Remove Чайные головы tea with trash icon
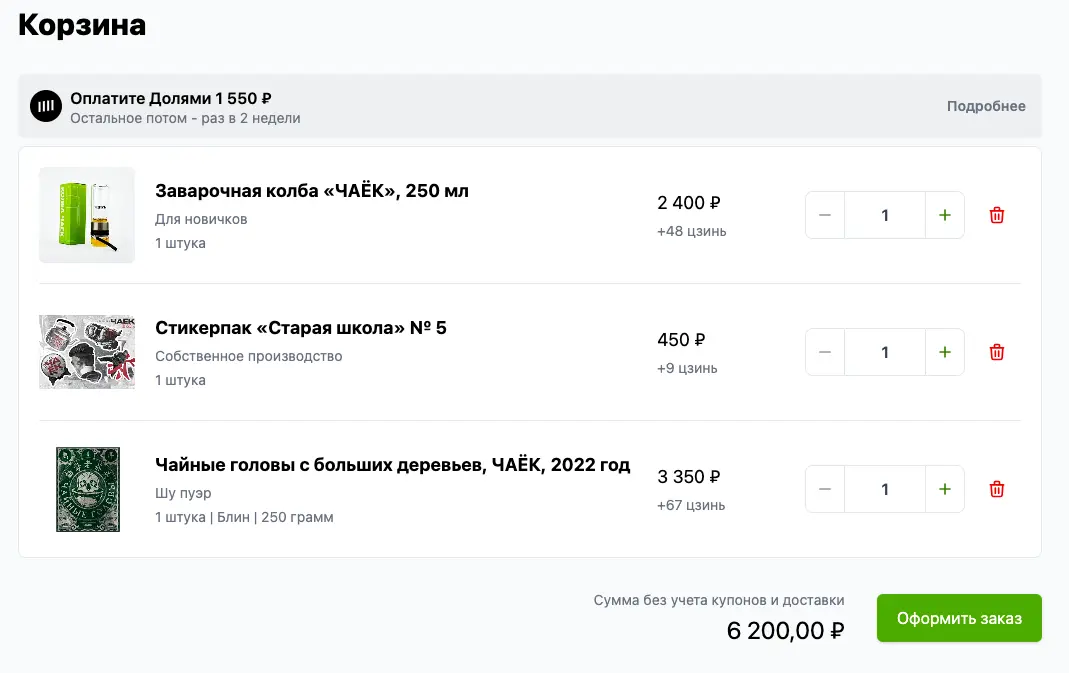Image resolution: width=1069 pixels, height=673 pixels. (x=996, y=488)
